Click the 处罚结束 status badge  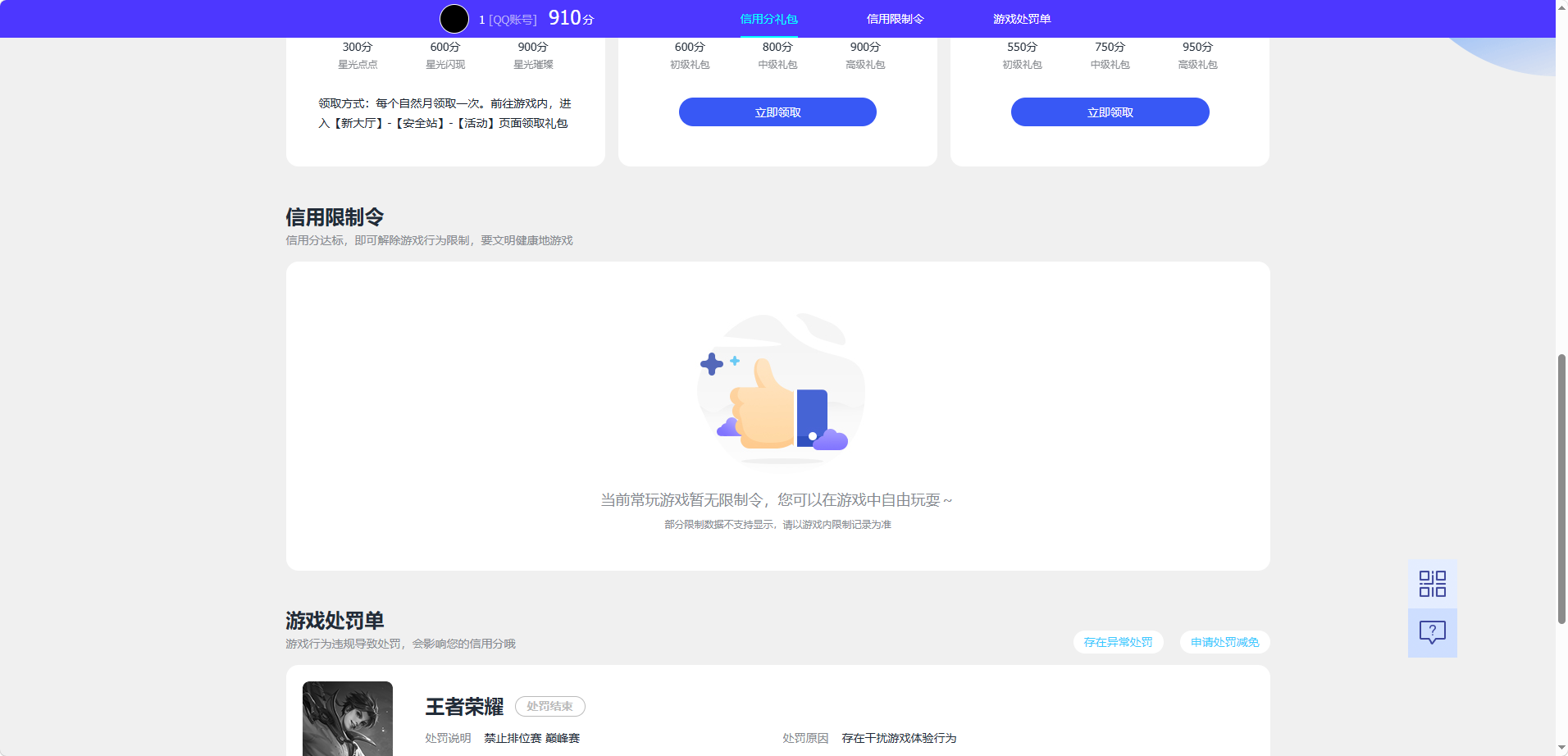(549, 706)
